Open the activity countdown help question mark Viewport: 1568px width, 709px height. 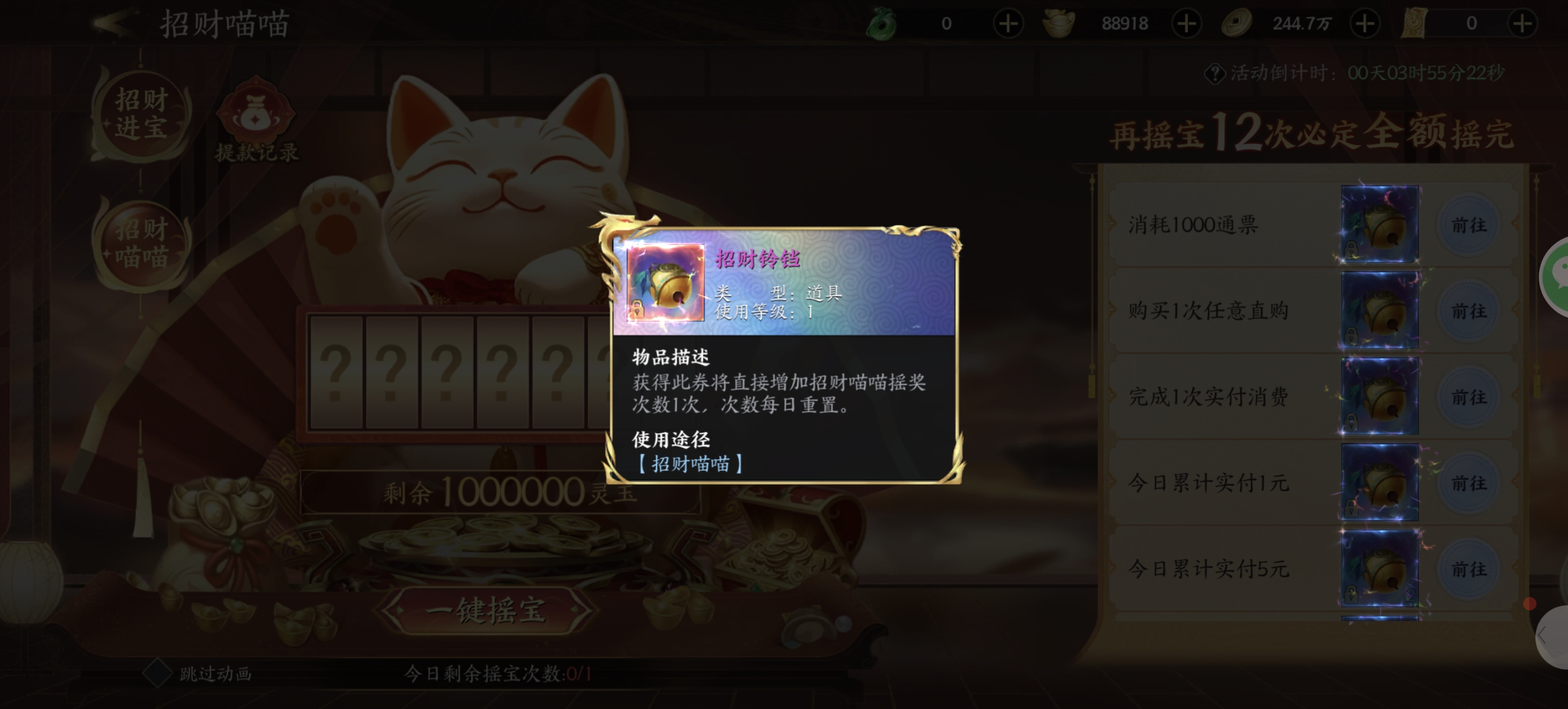tap(1214, 73)
